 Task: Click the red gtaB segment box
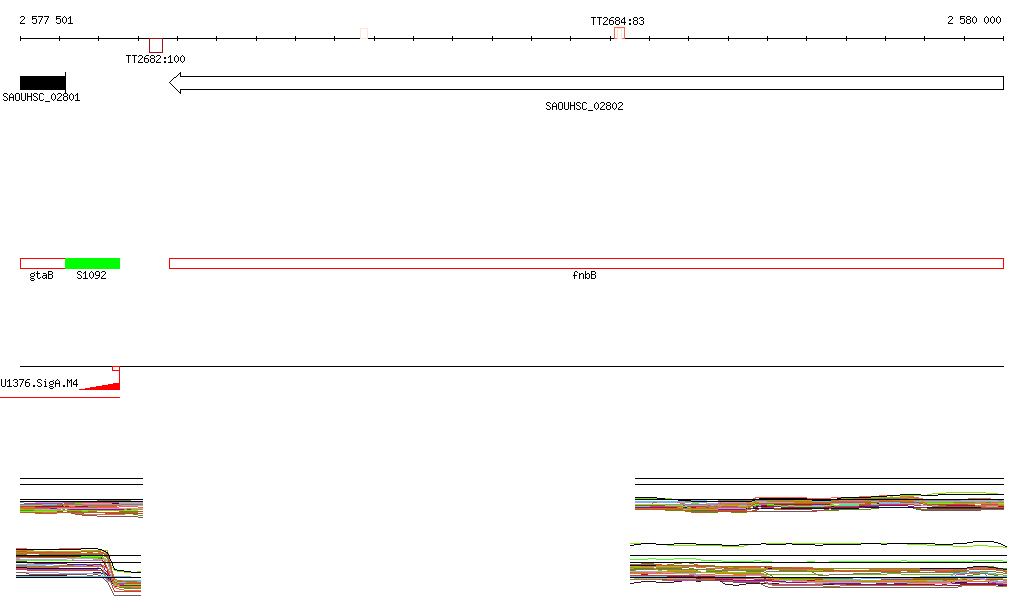pos(42,264)
